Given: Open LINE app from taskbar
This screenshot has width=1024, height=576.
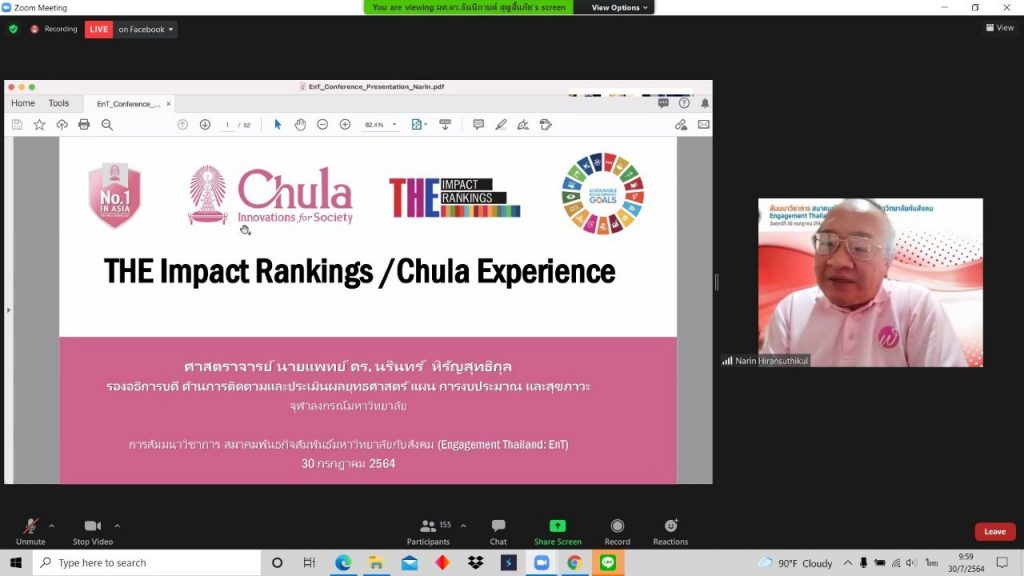Looking at the screenshot, I should pyautogui.click(x=608, y=562).
